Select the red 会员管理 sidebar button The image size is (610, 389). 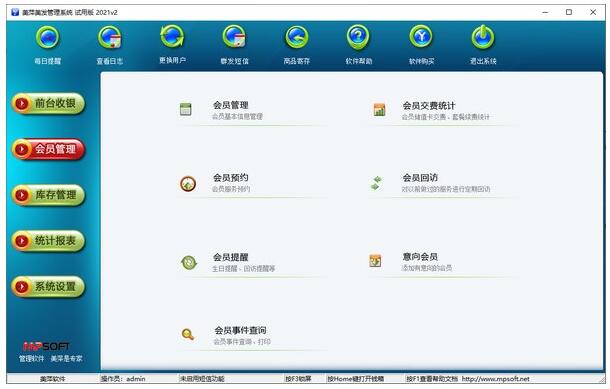(x=48, y=149)
